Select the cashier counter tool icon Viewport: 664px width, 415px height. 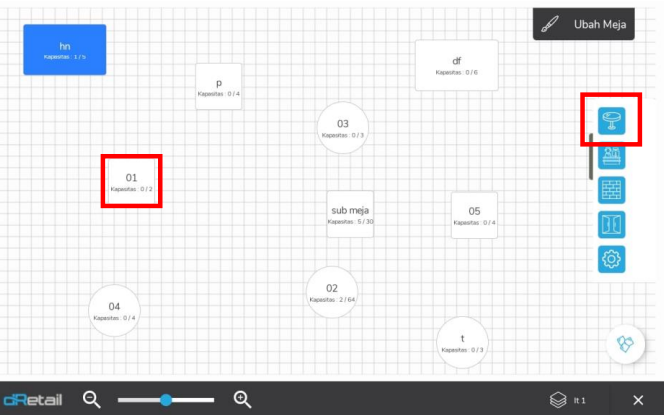pyautogui.click(x=612, y=155)
